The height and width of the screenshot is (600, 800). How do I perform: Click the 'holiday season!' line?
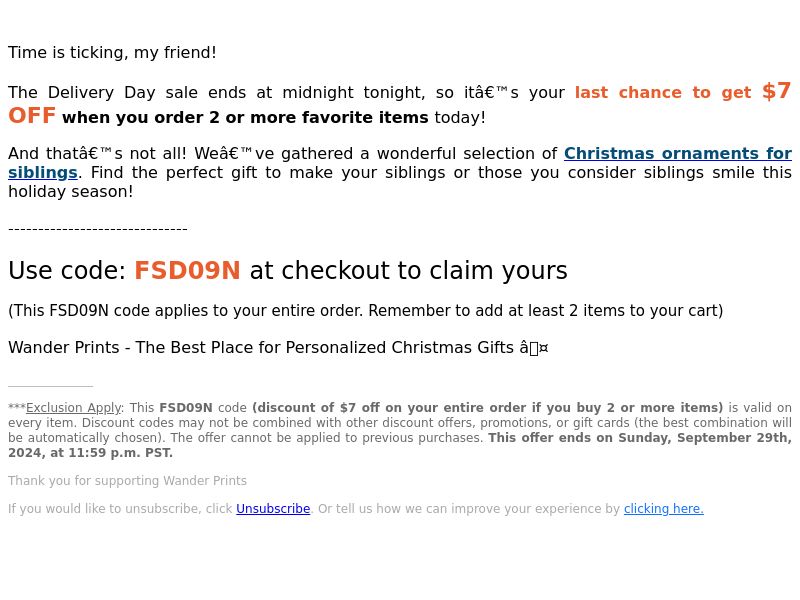[70, 192]
